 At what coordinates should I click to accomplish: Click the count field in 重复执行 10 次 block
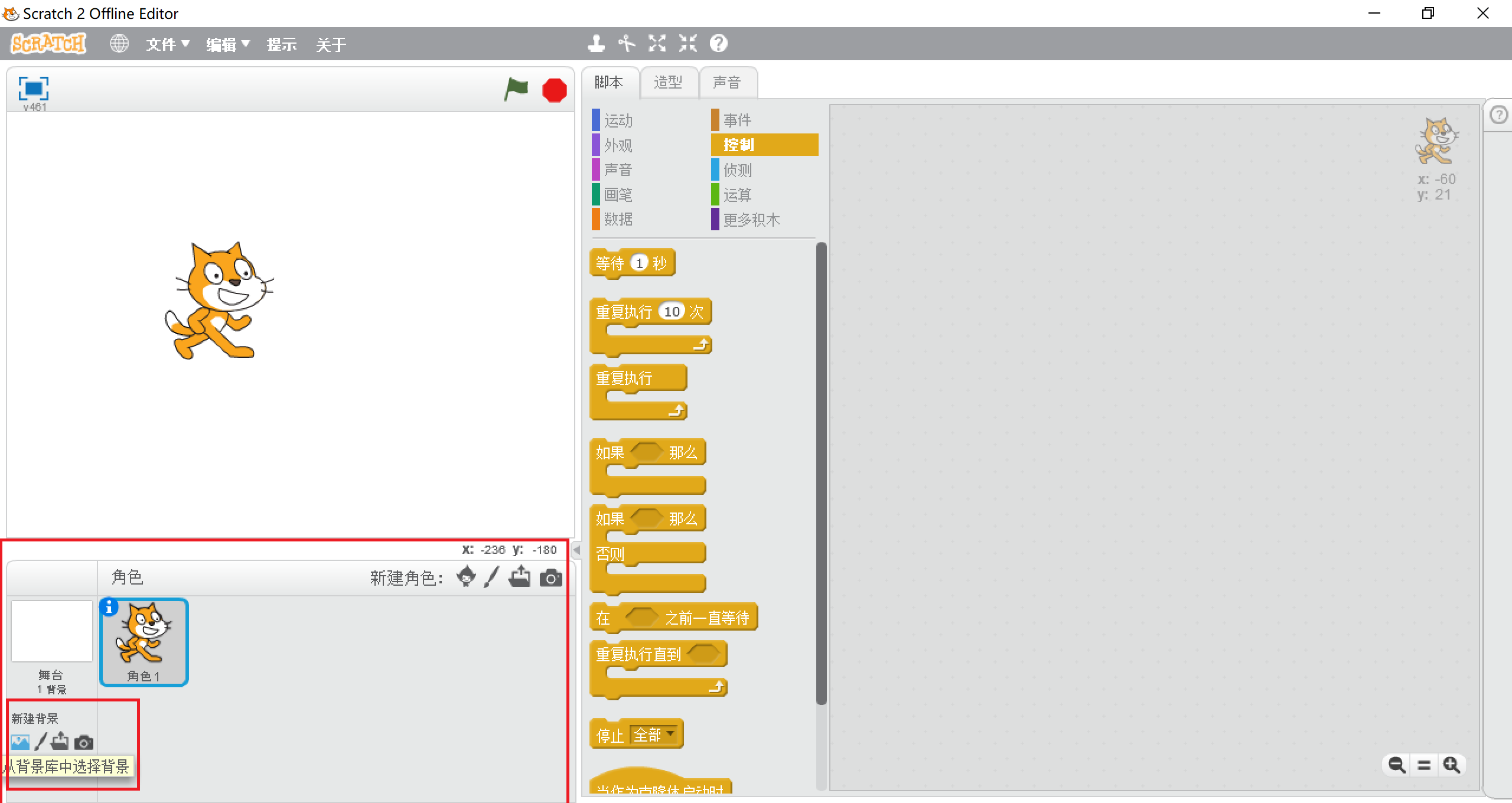point(672,311)
